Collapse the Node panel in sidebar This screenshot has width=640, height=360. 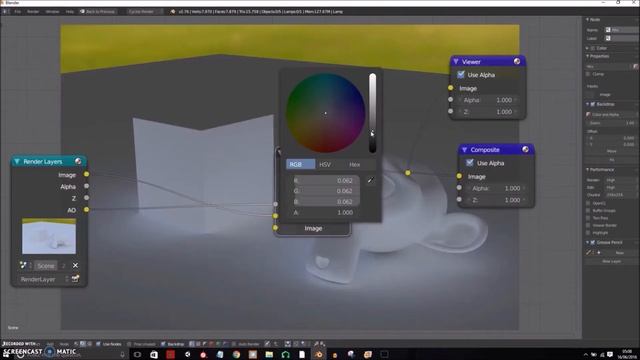coord(588,19)
